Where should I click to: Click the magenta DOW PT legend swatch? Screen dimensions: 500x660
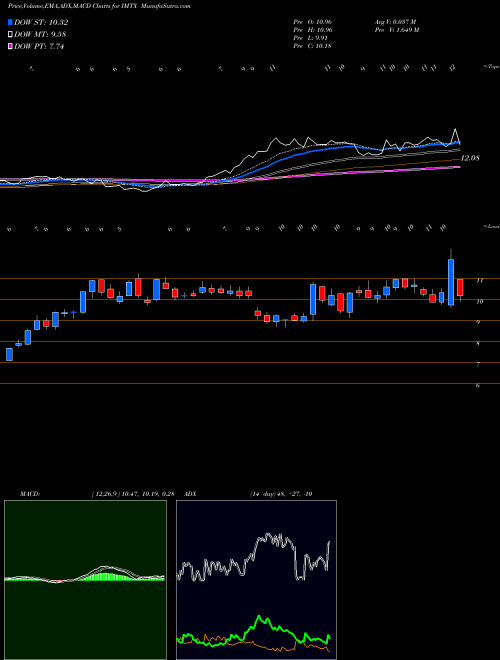11,46
